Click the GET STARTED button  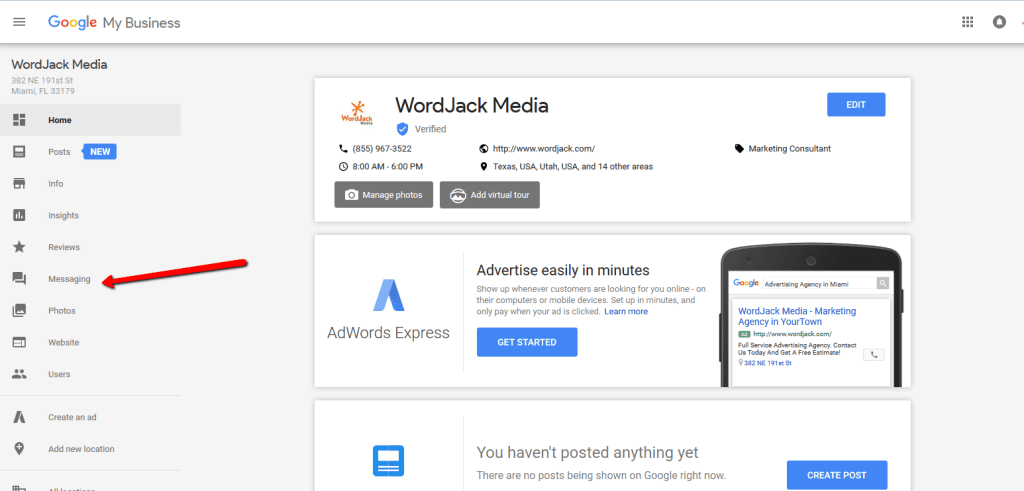[527, 342]
